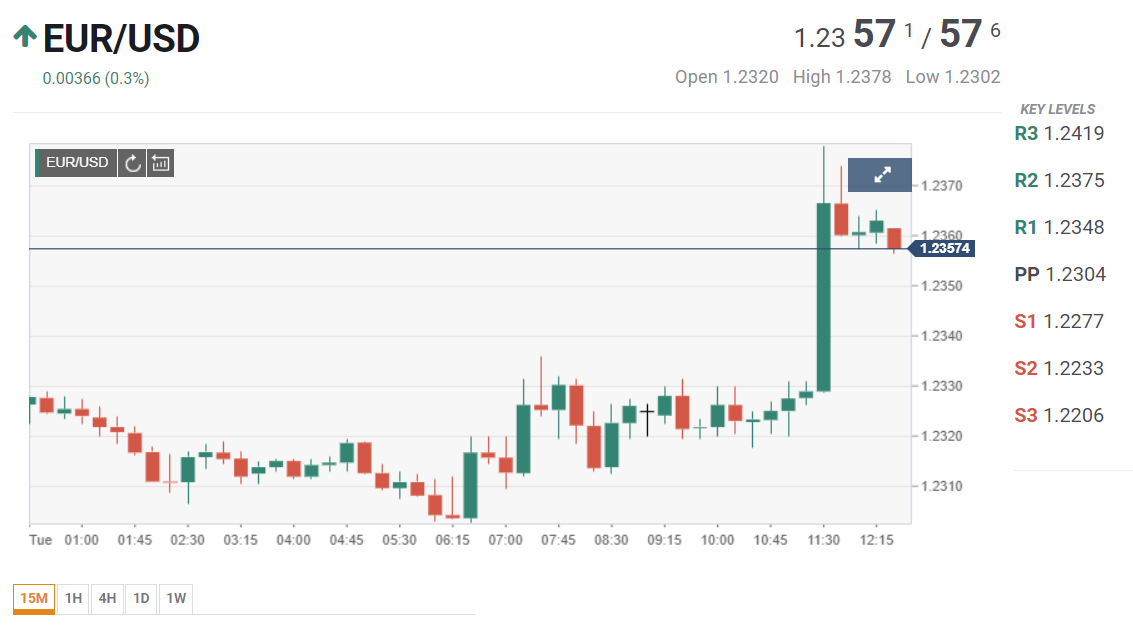Click the reset chart view icon
The image size is (1133, 630).
click(x=161, y=163)
